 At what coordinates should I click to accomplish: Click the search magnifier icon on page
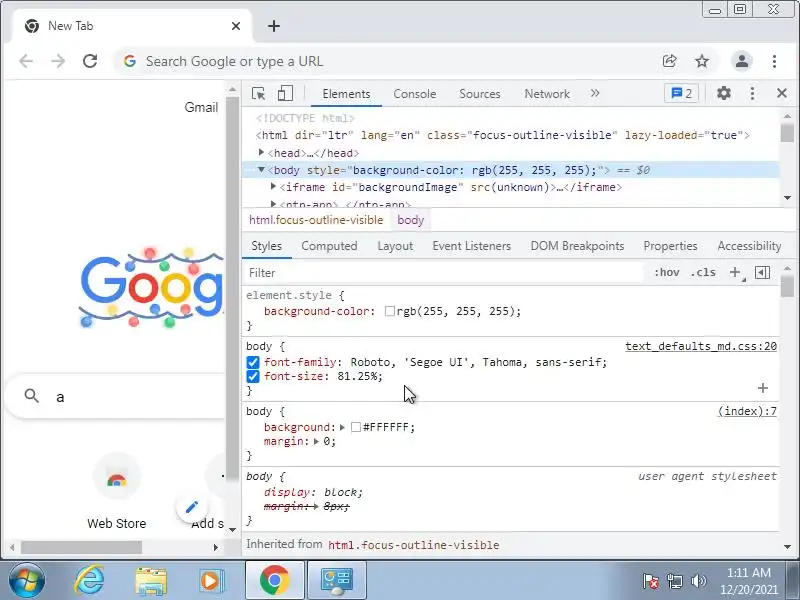32,395
